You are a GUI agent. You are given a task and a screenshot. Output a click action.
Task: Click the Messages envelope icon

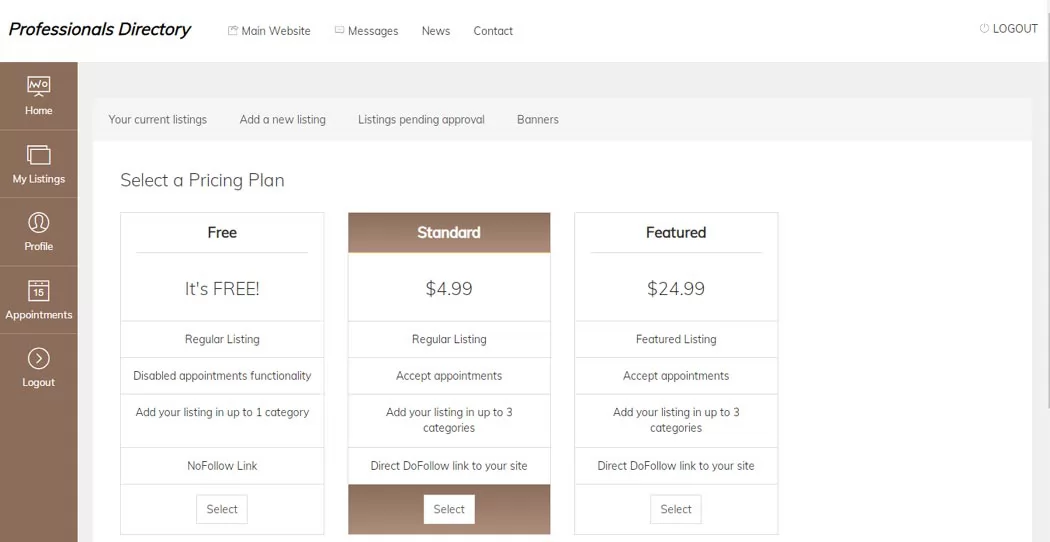pos(340,30)
